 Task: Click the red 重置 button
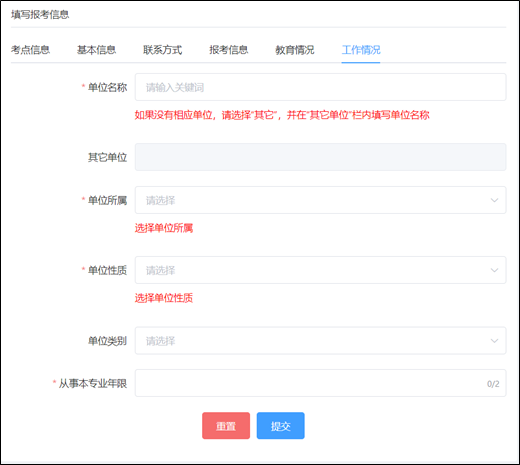[x=226, y=426]
